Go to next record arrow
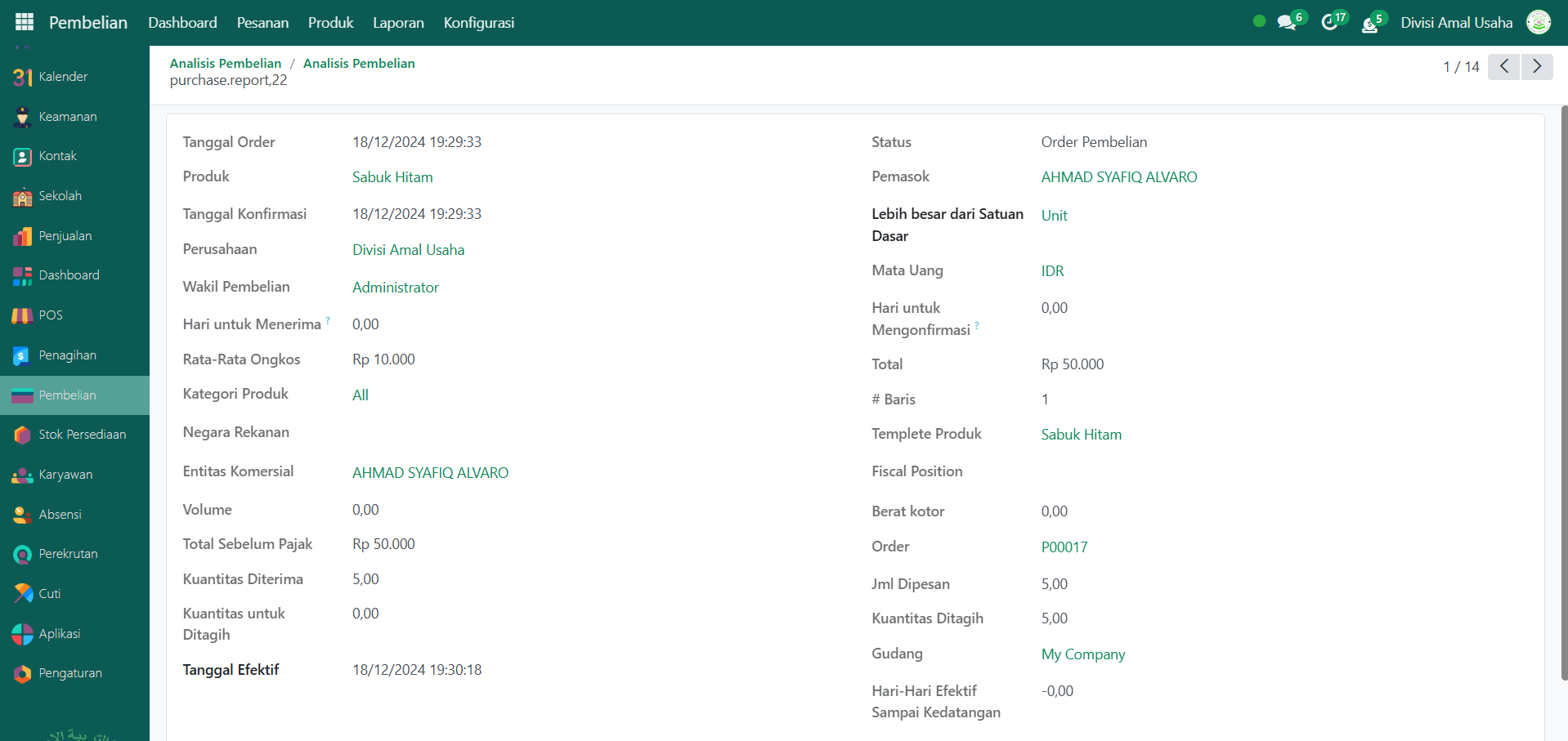Viewport: 1568px width, 741px height. [x=1537, y=66]
